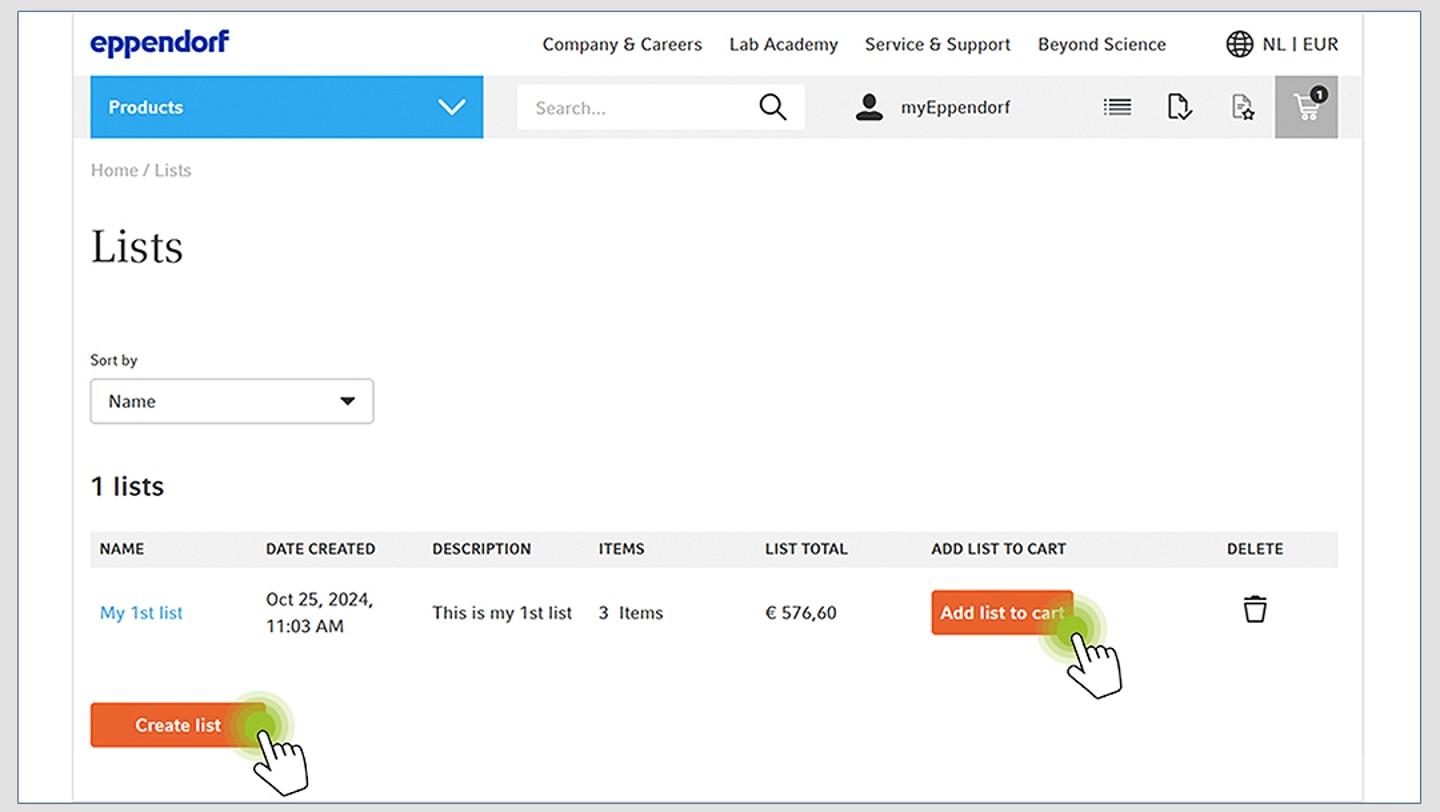Expand the Products dropdown menu
The width and height of the screenshot is (1440, 812).
(x=287, y=107)
